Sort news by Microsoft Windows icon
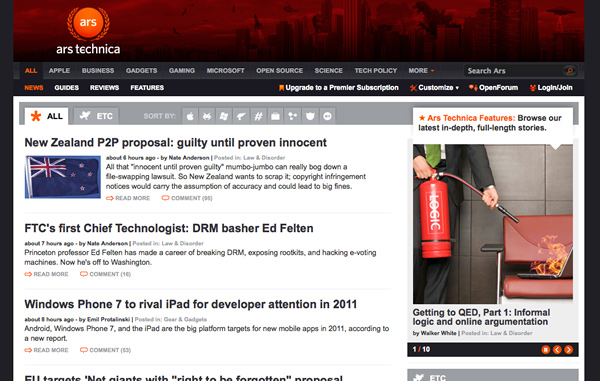Screen dimensions: 600x381 (x=224, y=116)
